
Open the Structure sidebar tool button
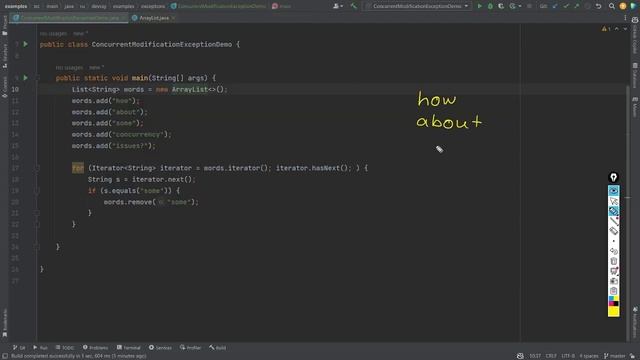(4, 56)
